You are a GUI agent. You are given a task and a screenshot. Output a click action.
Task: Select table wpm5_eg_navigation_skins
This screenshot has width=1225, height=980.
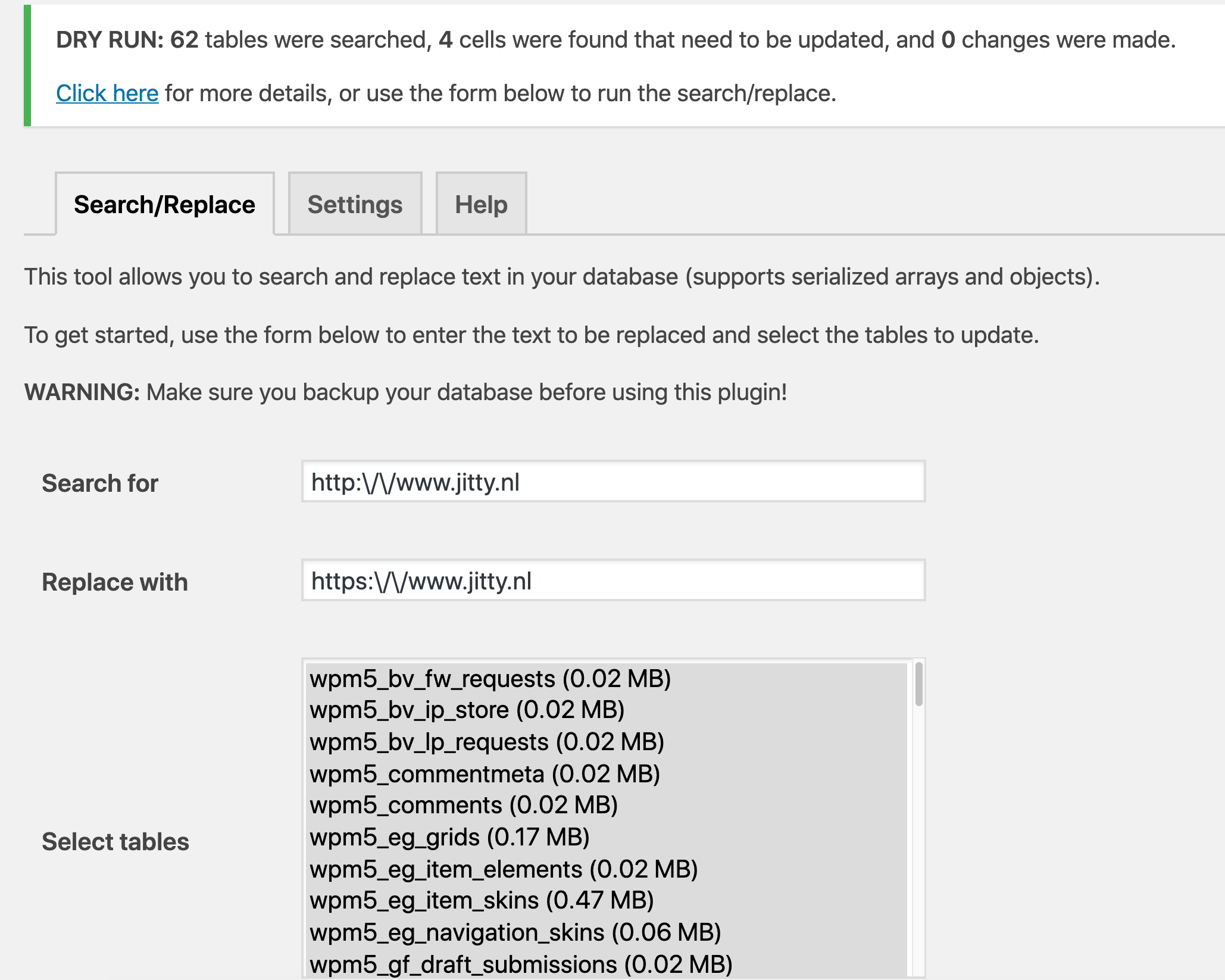pyautogui.click(x=607, y=932)
